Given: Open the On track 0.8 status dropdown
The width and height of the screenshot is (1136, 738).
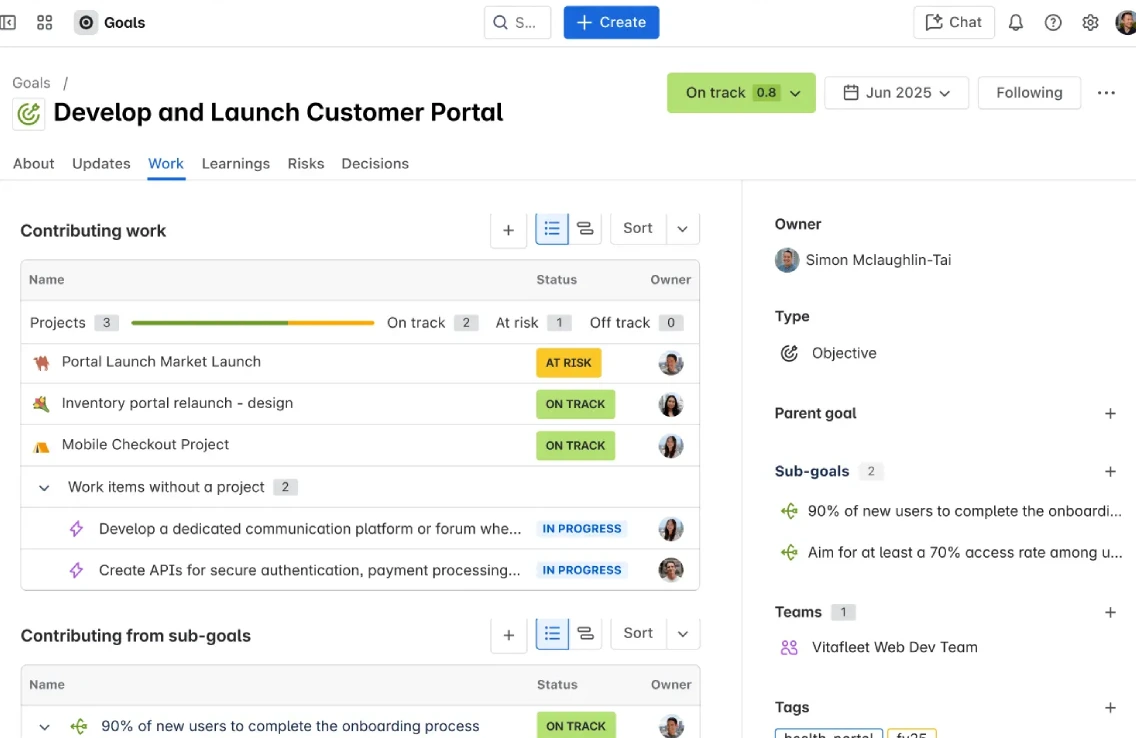Looking at the screenshot, I should coord(741,93).
